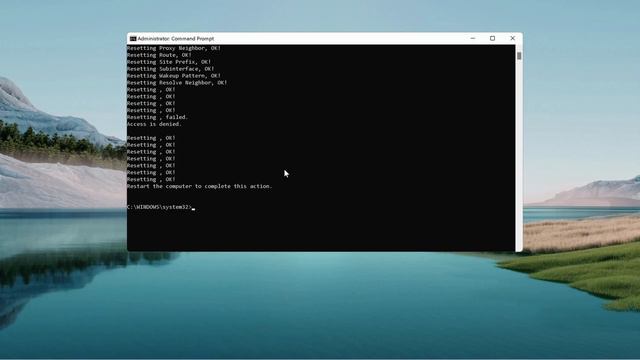Click the 'Resetting Subinterface, OK!' line
The height and width of the screenshot is (360, 640).
tap(171, 69)
